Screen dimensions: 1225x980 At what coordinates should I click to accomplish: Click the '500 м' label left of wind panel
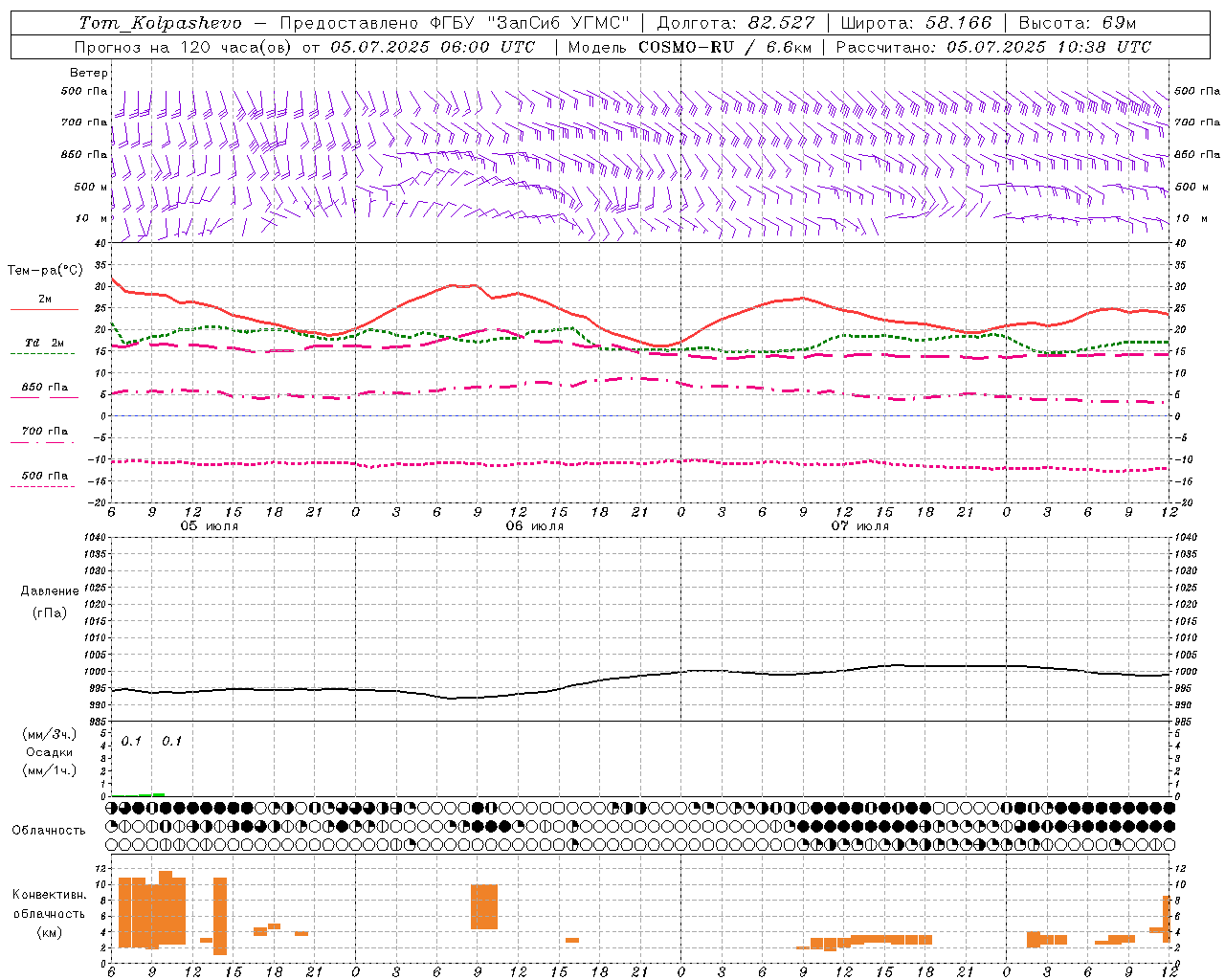click(91, 187)
